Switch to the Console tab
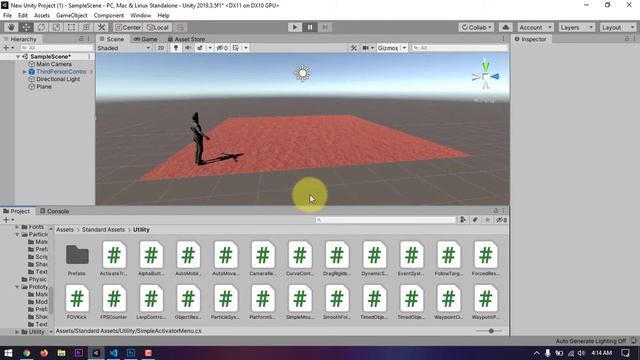 click(x=54, y=211)
